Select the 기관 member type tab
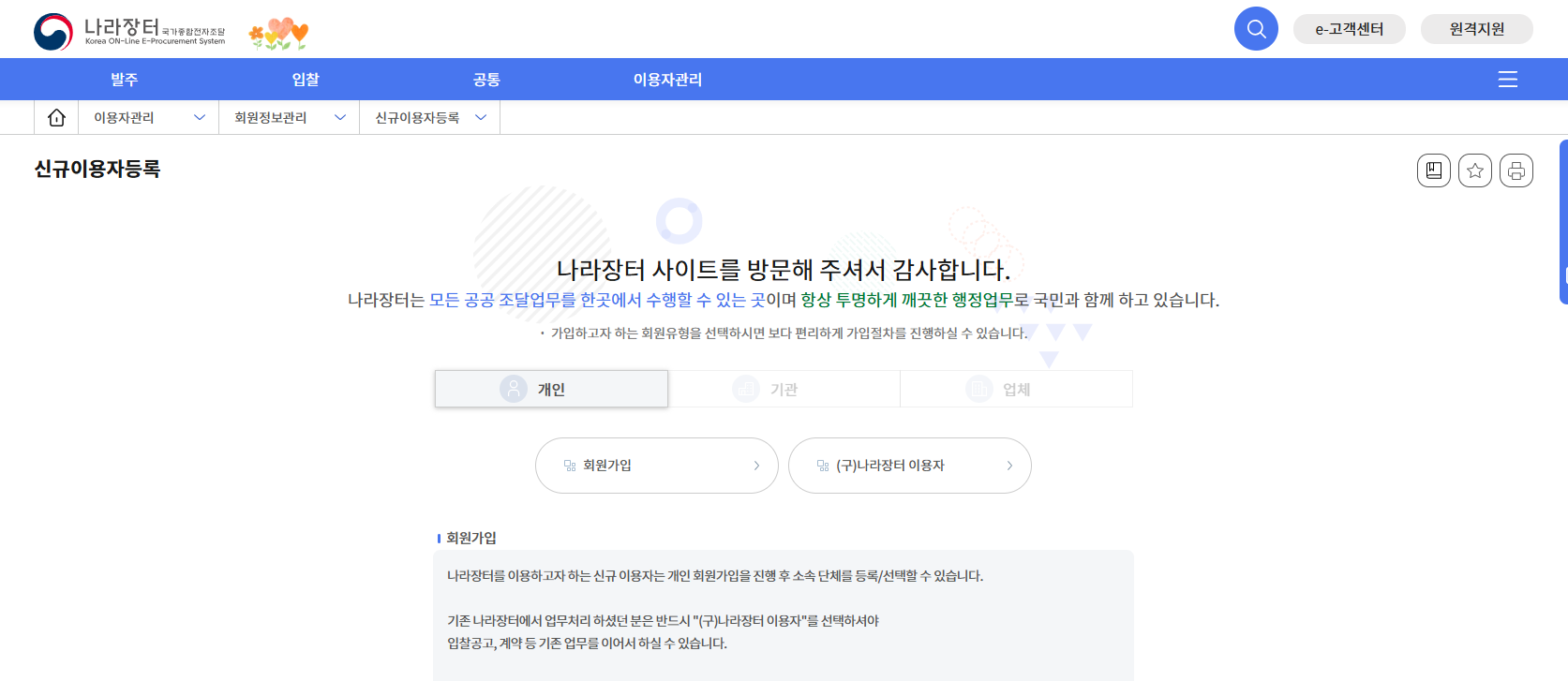This screenshot has height=681, width=1568. coord(784,389)
